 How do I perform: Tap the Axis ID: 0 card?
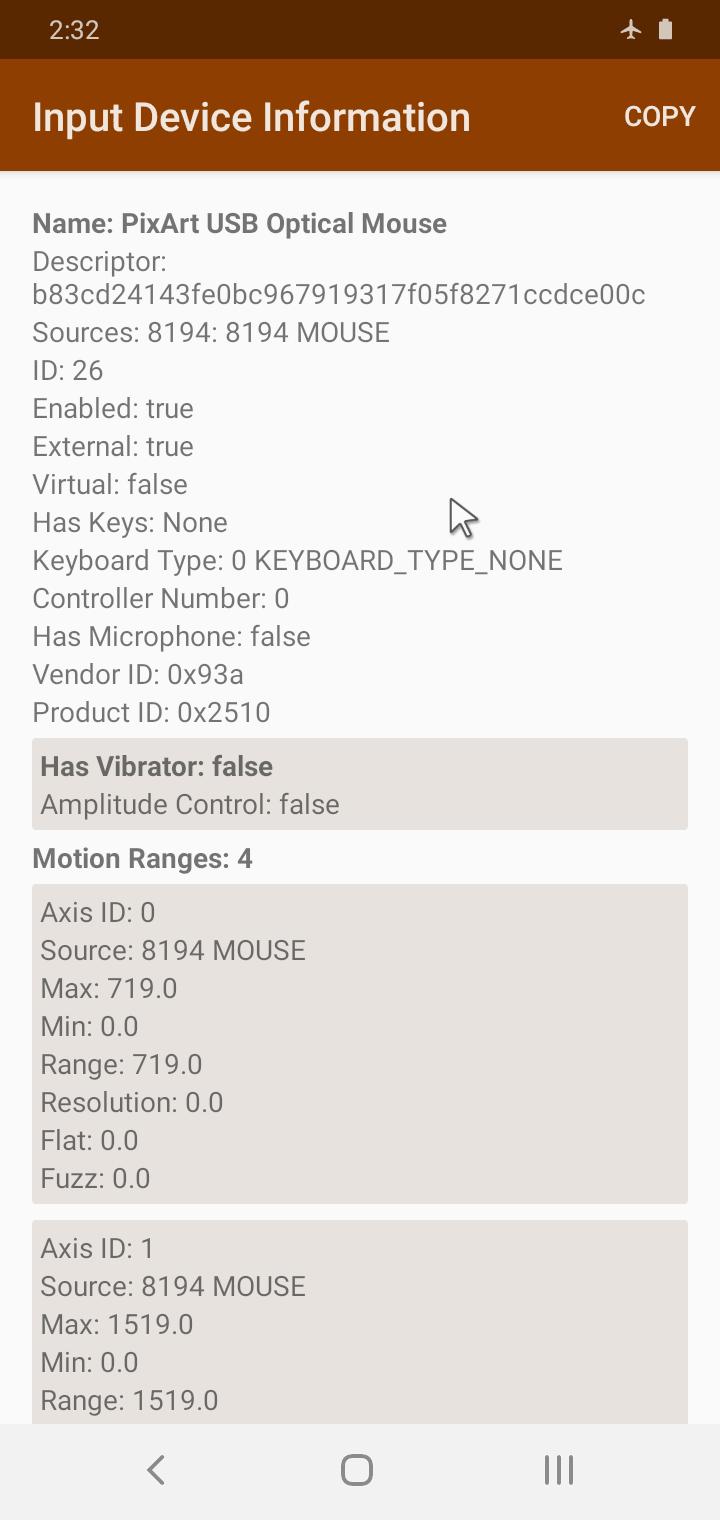(360, 1044)
